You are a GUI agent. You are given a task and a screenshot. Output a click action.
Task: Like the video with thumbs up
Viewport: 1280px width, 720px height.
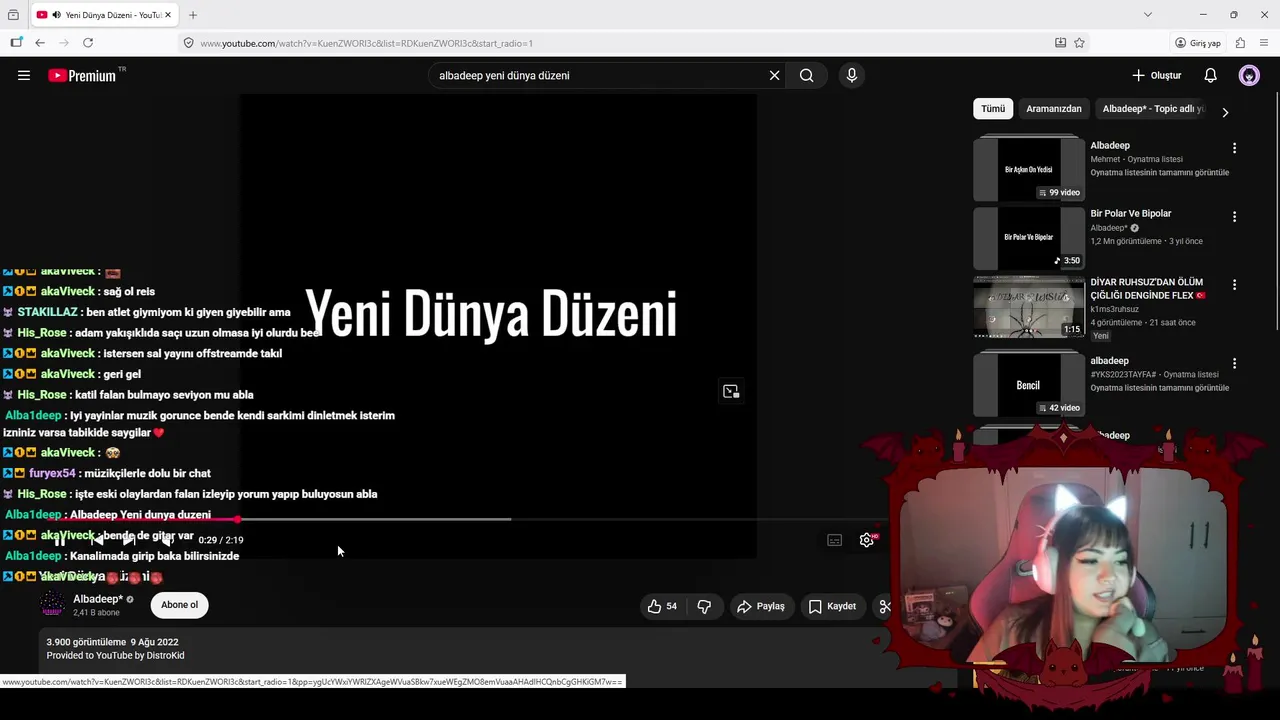(x=662, y=606)
